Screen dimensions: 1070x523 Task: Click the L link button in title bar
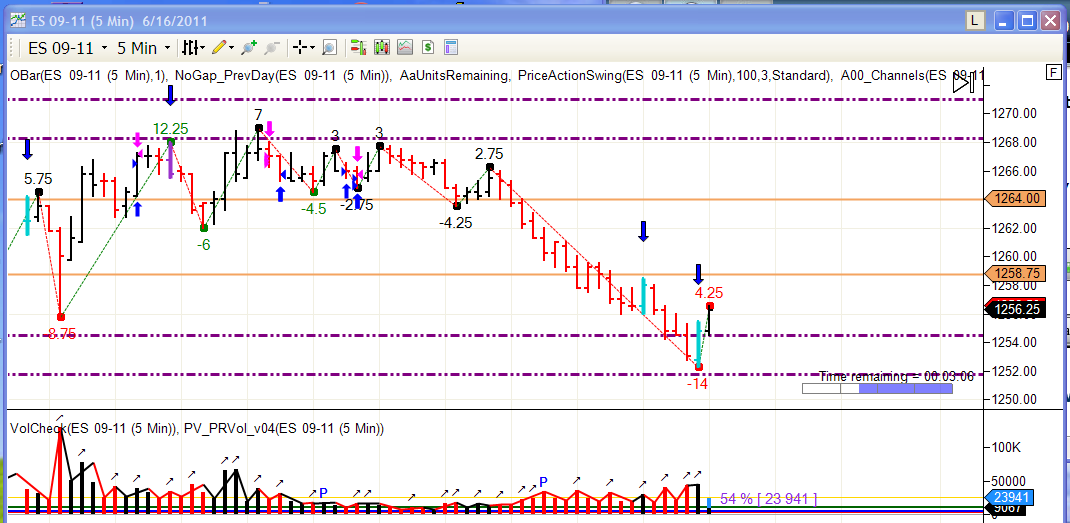click(x=974, y=22)
